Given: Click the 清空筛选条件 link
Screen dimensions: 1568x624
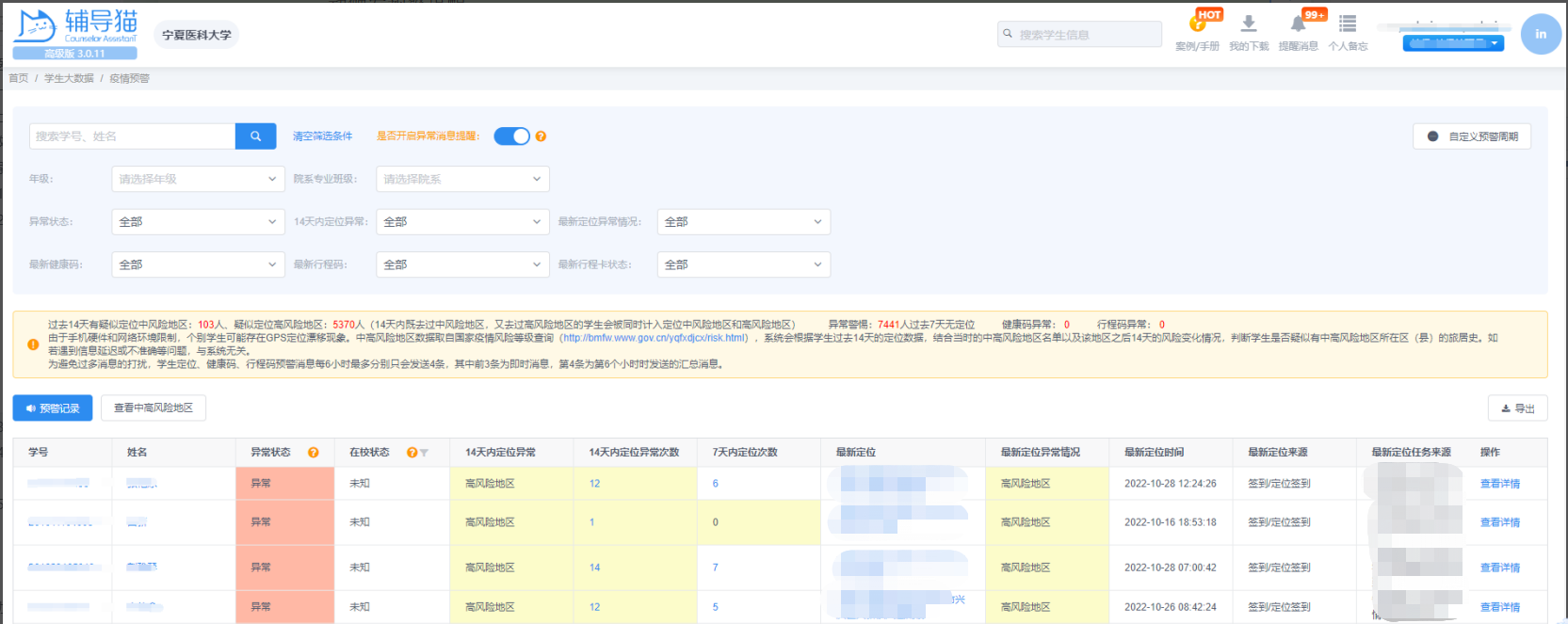Looking at the screenshot, I should [x=322, y=136].
